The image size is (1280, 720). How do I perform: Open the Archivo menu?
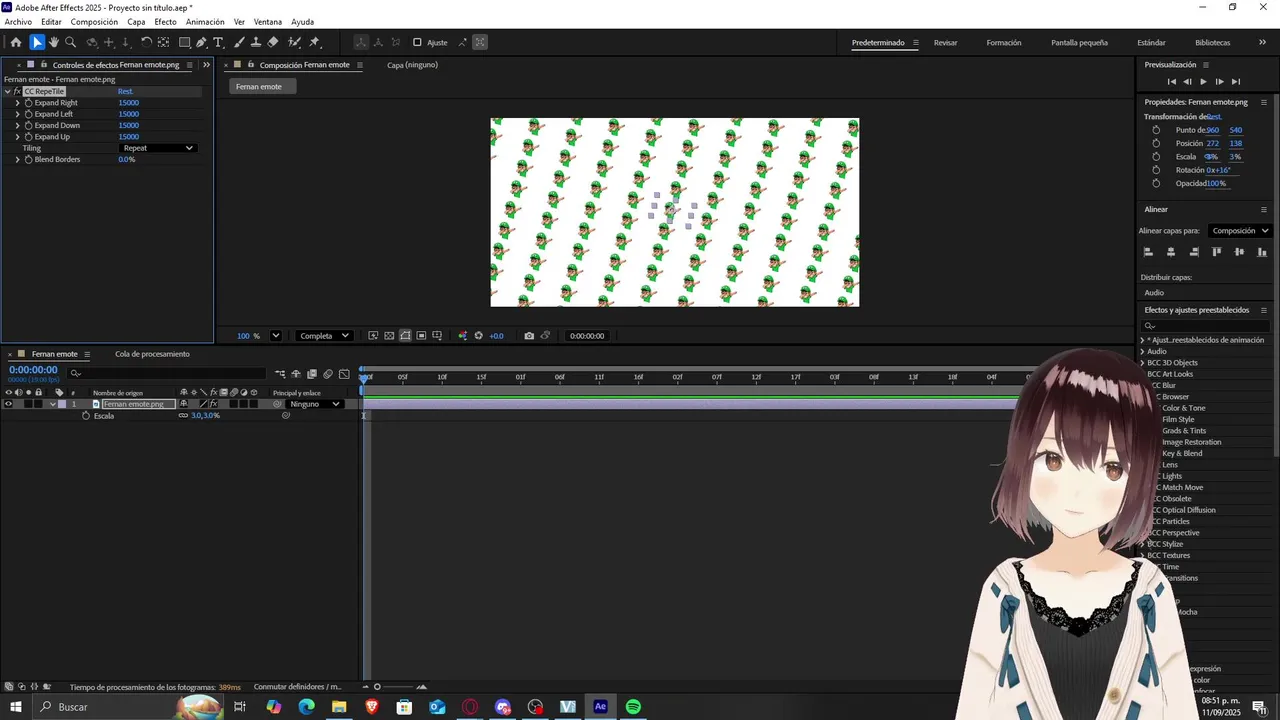click(x=18, y=22)
